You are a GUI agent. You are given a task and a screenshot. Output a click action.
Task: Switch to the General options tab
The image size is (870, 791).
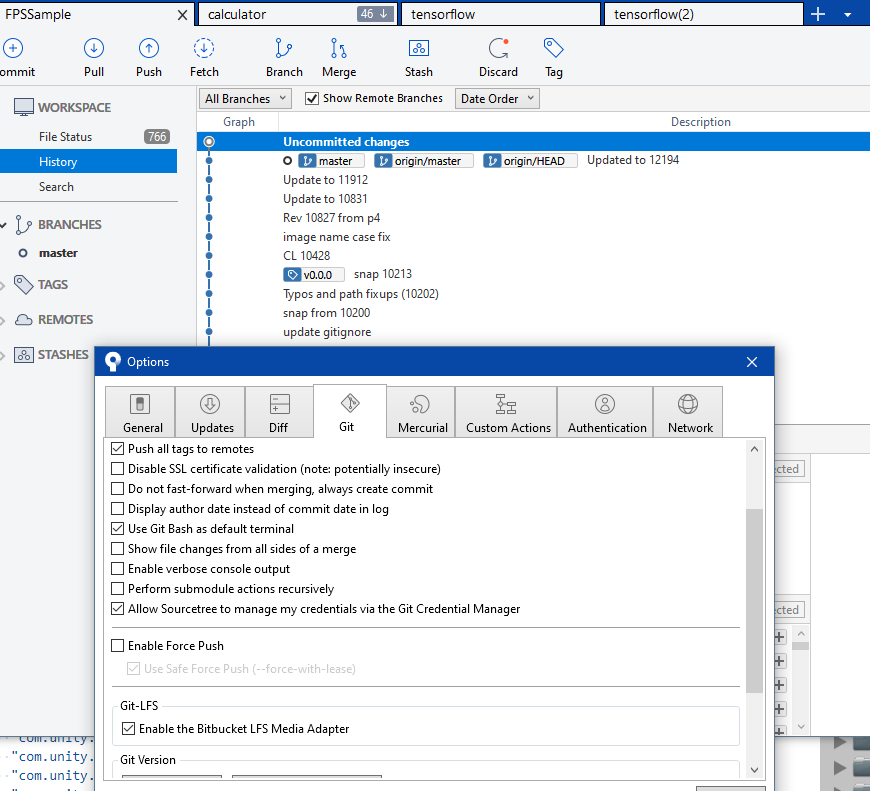click(x=140, y=412)
